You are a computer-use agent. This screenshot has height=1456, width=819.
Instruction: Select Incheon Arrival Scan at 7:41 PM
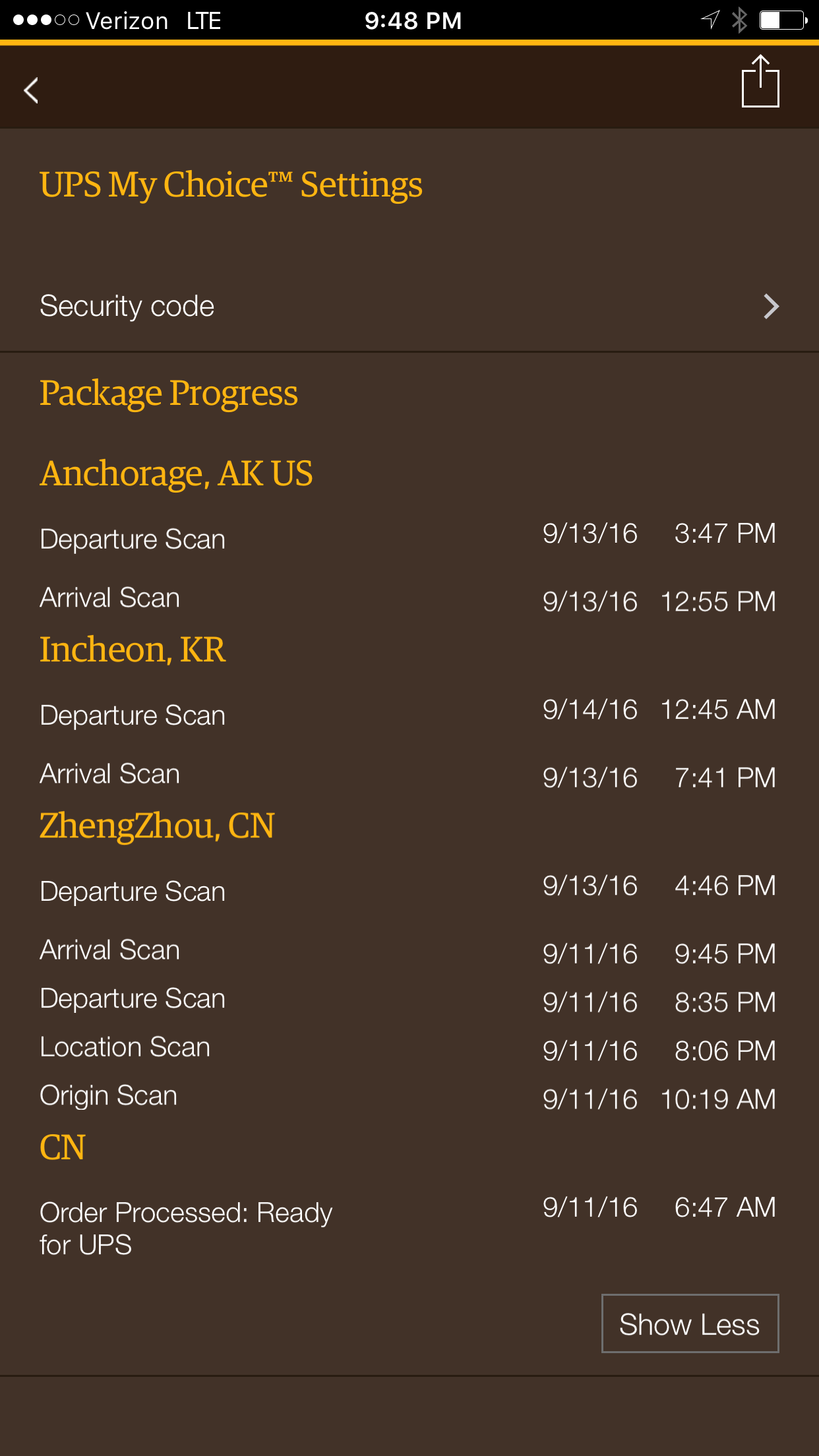point(409,775)
